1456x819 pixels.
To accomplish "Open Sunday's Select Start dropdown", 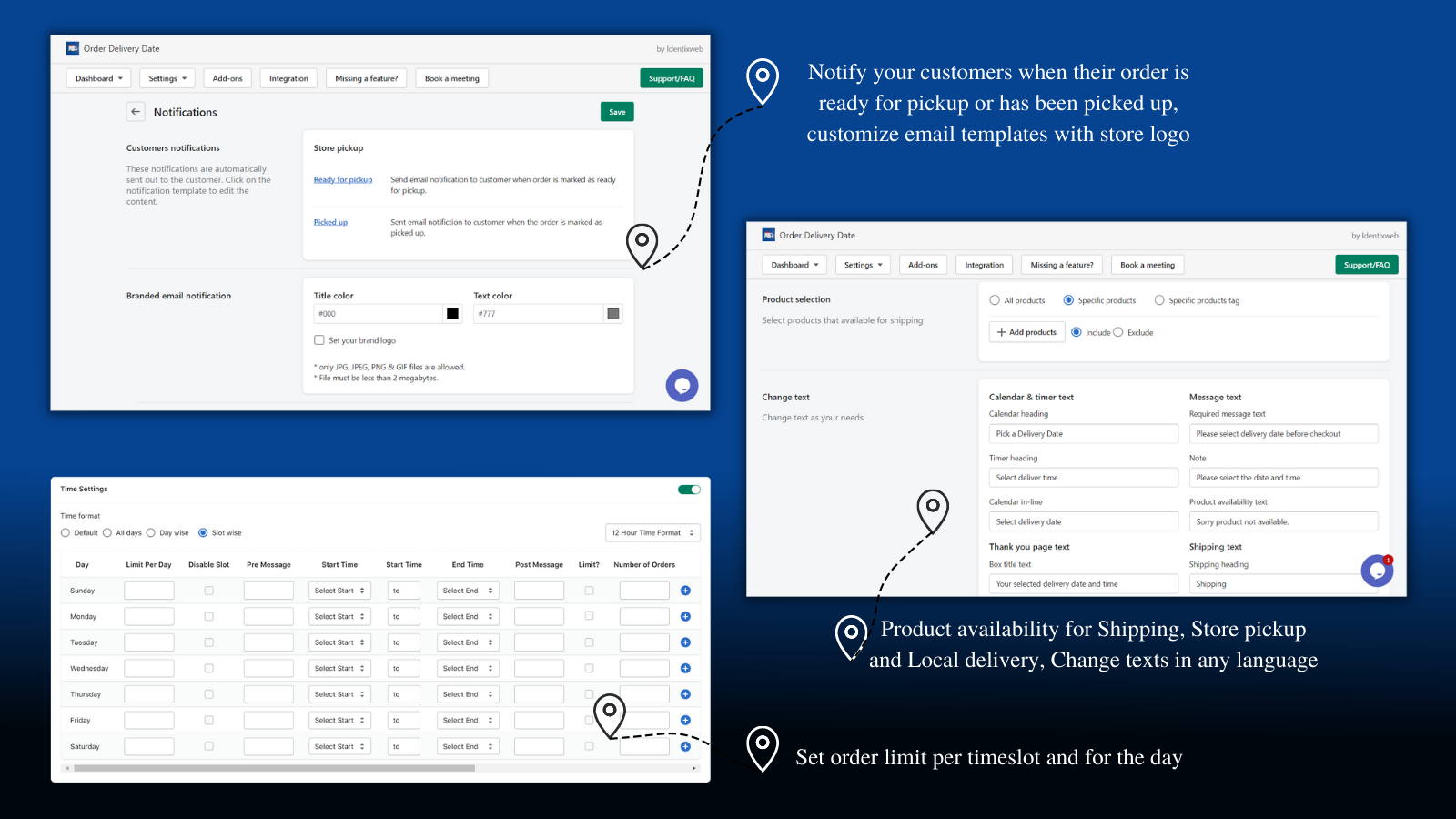I will tap(339, 591).
